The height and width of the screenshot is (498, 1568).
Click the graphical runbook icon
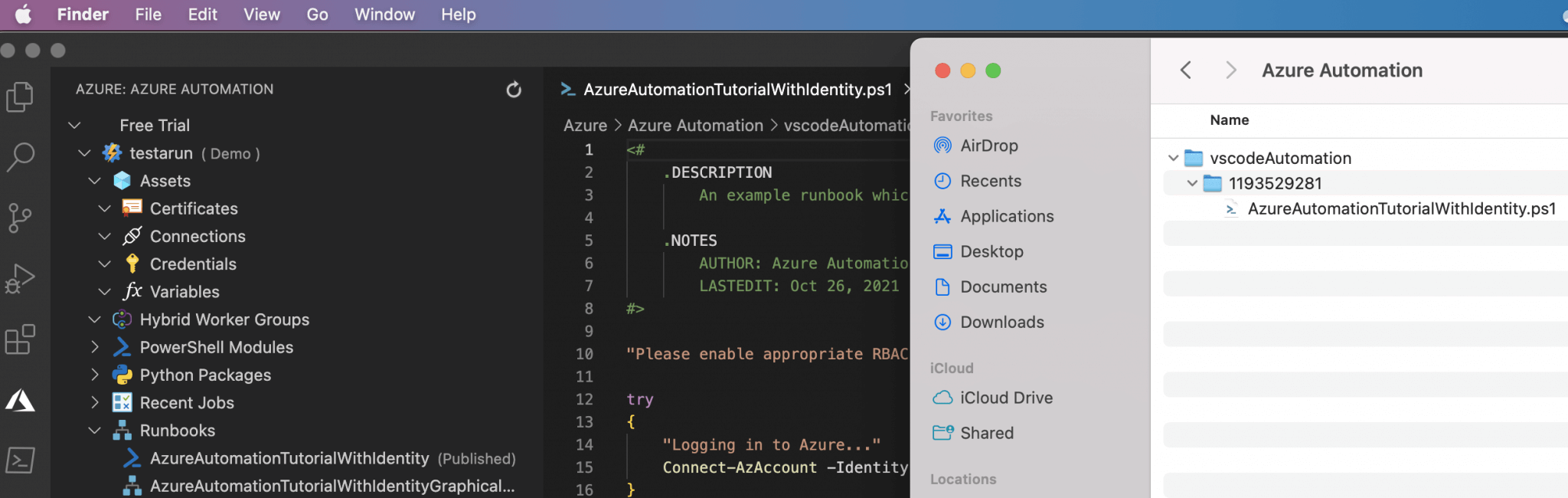[x=132, y=486]
